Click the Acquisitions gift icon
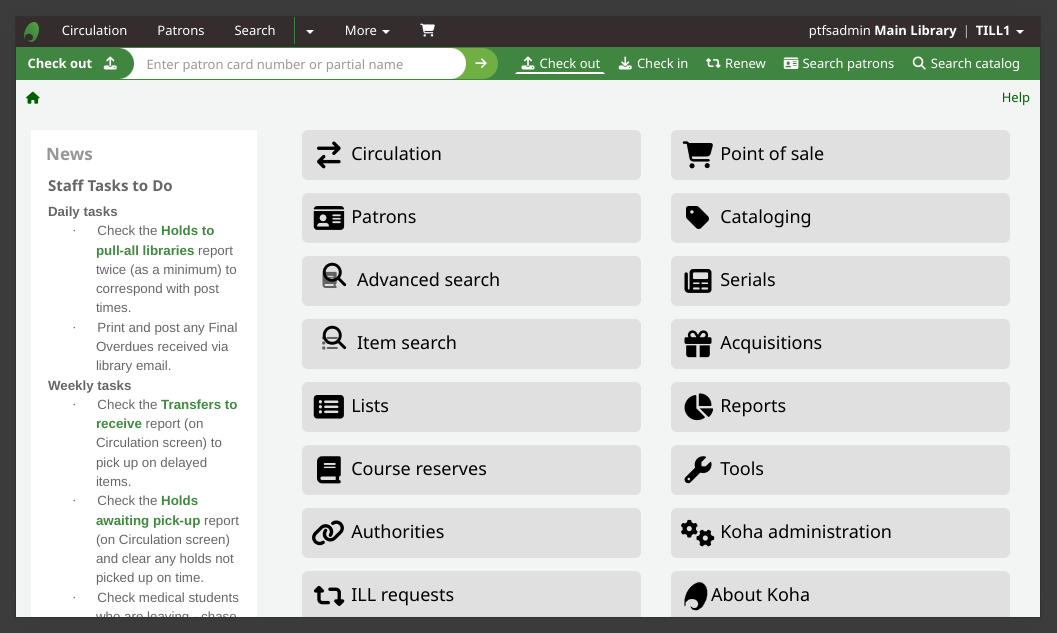Image resolution: width=1057 pixels, height=633 pixels. [x=697, y=343]
